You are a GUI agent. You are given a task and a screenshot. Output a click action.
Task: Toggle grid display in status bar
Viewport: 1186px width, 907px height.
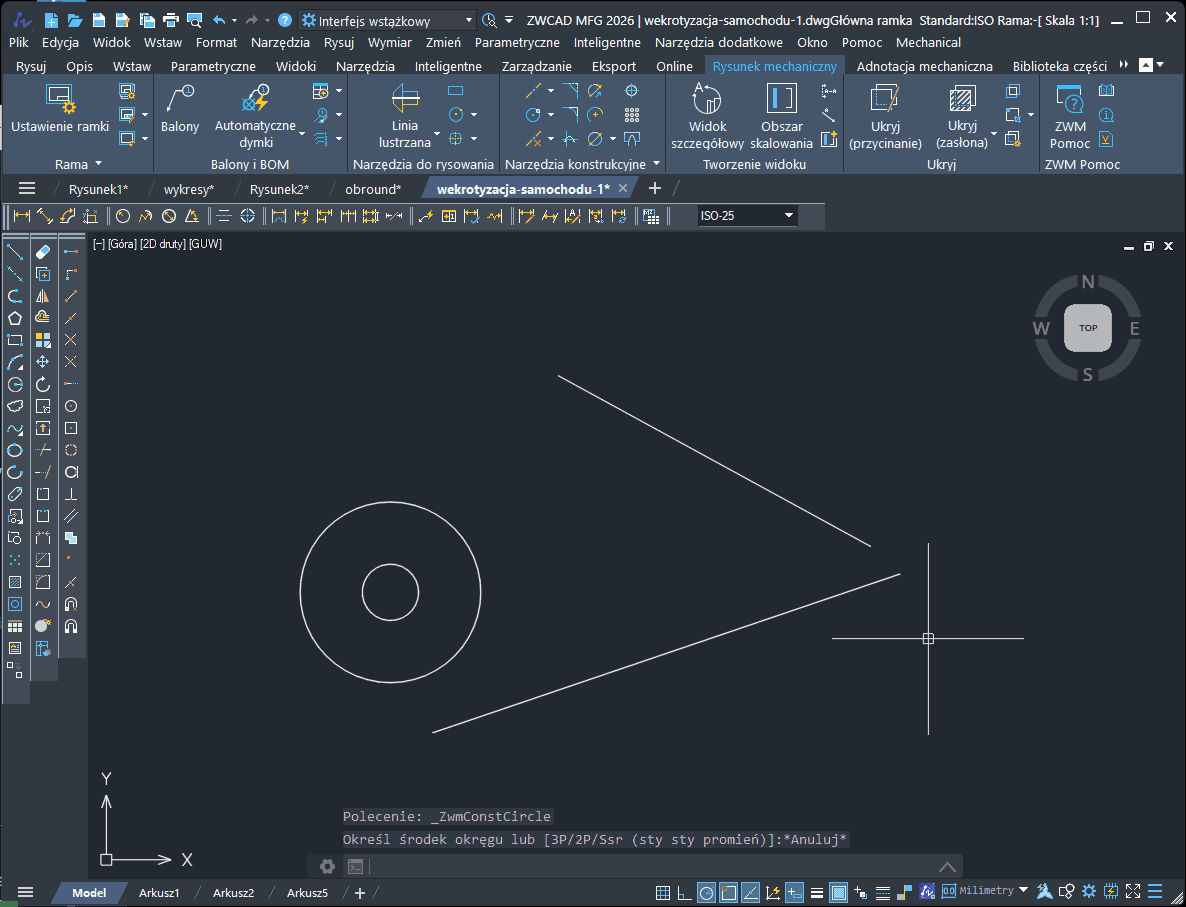click(662, 893)
